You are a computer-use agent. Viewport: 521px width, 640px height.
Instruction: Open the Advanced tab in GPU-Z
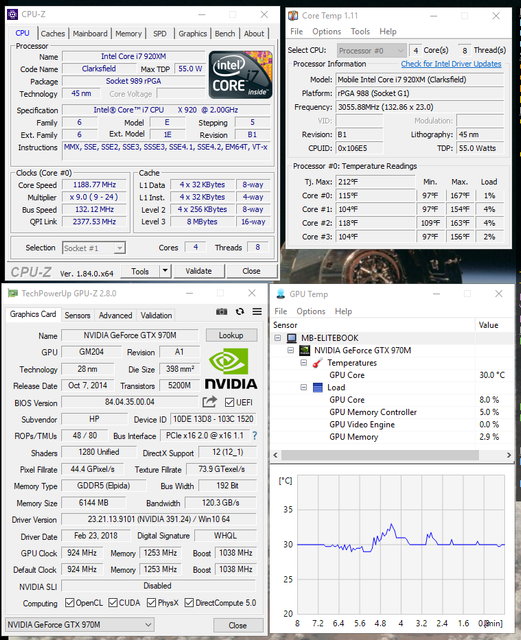pyautogui.click(x=116, y=315)
